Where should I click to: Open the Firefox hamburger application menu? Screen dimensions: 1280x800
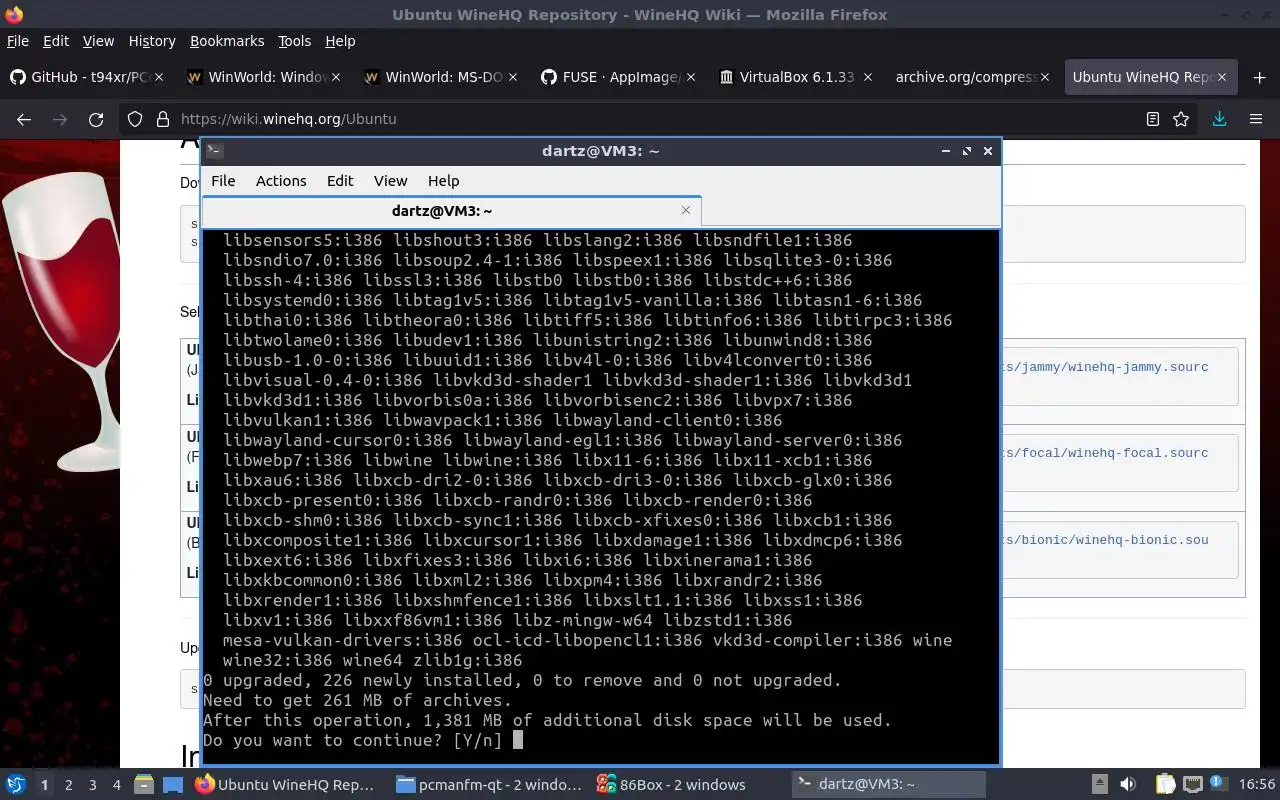tap(1256, 119)
